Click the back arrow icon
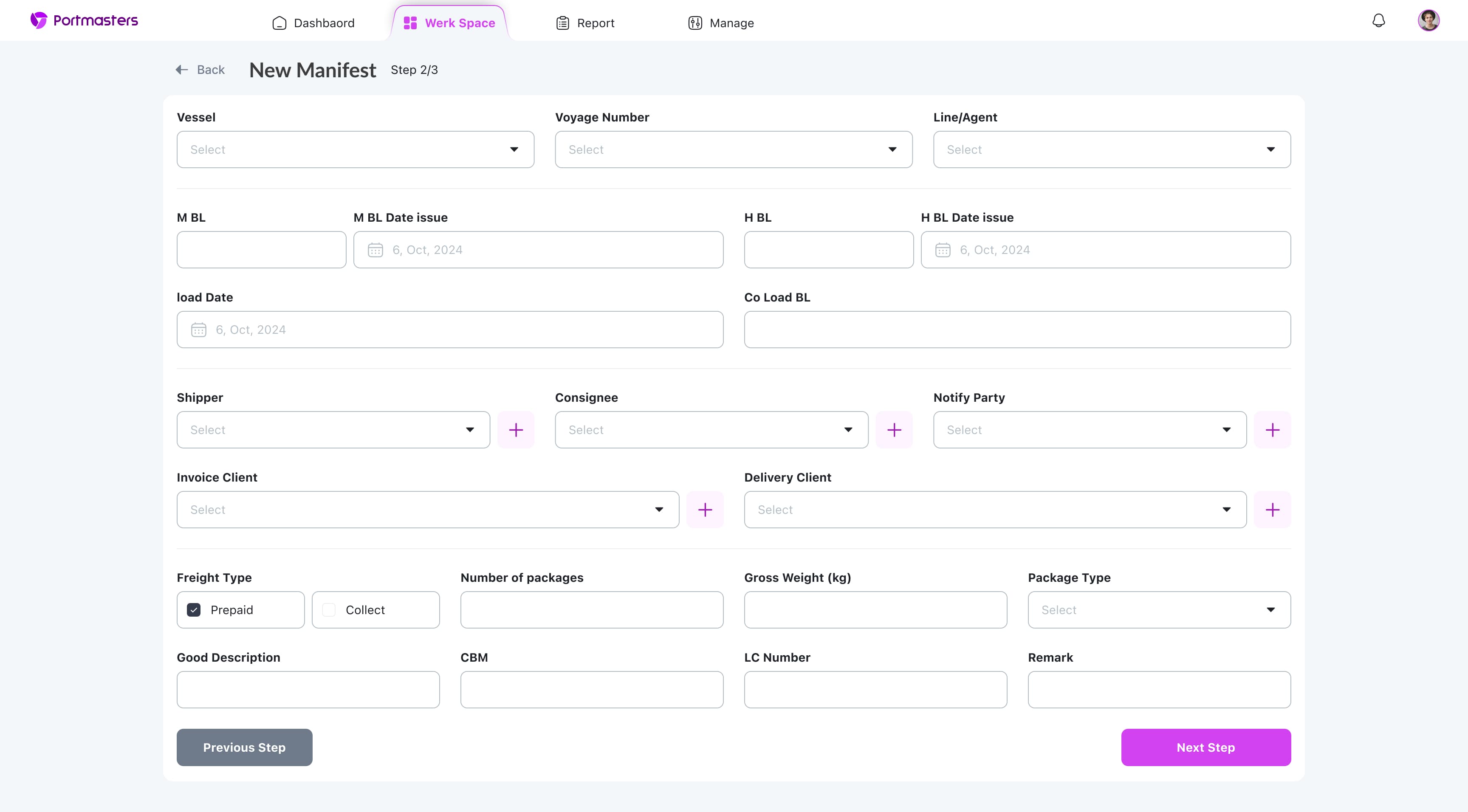Viewport: 1468px width, 812px height. (x=181, y=69)
